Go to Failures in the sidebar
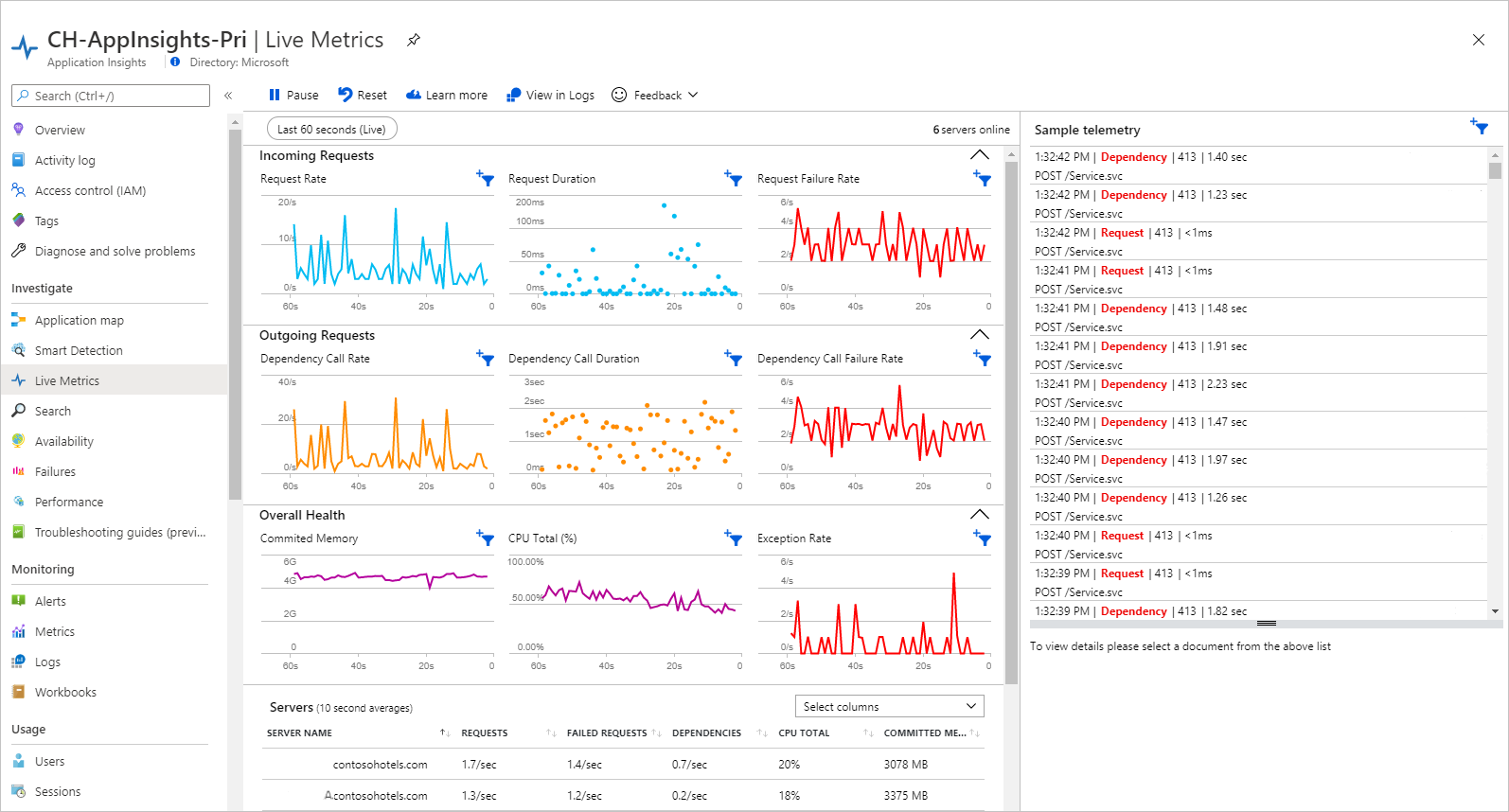Screen dimensions: 1509x812 click(55, 471)
